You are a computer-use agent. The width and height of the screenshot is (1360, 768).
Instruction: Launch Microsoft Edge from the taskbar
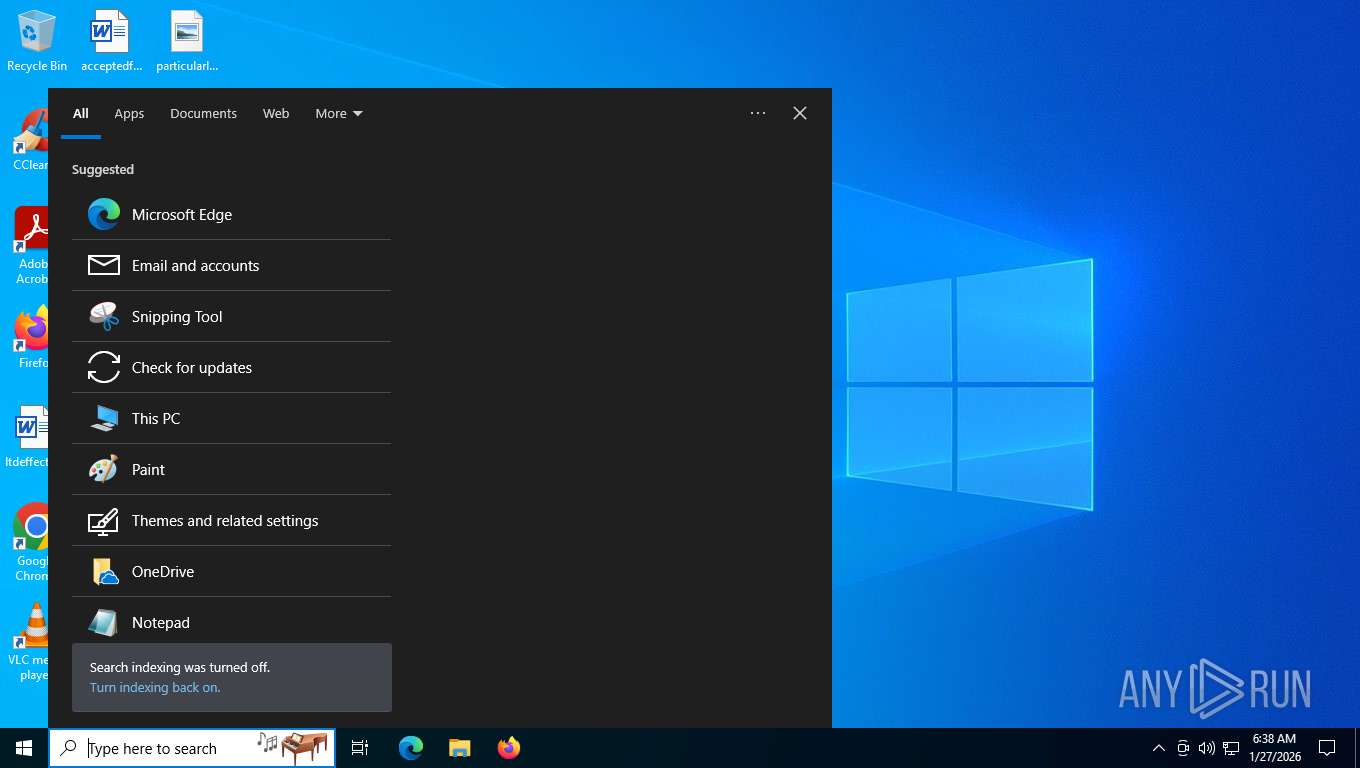(411, 748)
